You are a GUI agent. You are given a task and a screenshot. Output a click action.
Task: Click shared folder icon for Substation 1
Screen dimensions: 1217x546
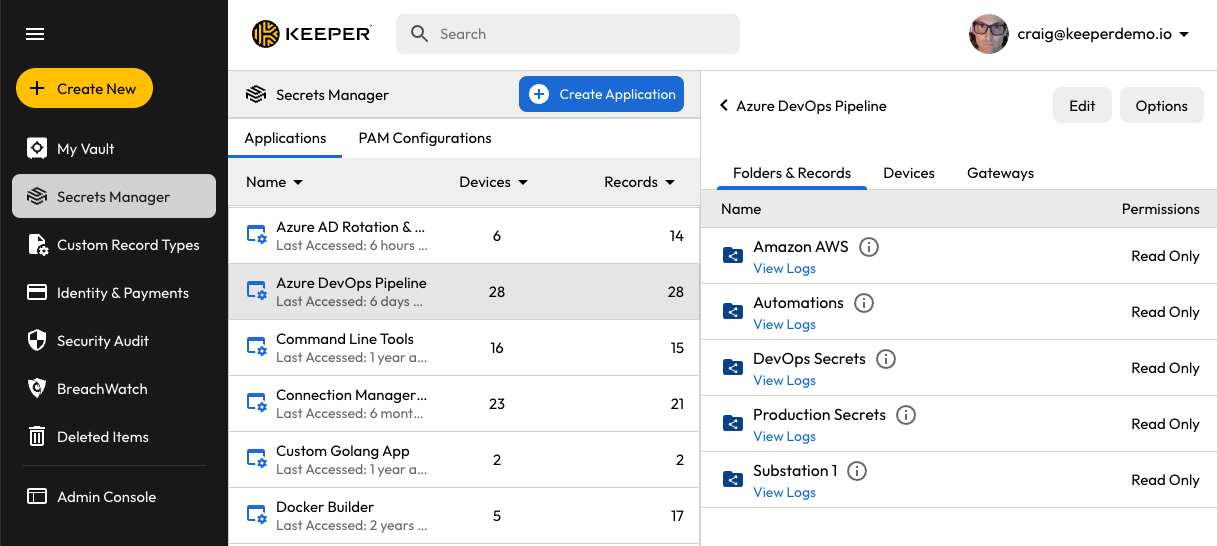[x=733, y=480]
